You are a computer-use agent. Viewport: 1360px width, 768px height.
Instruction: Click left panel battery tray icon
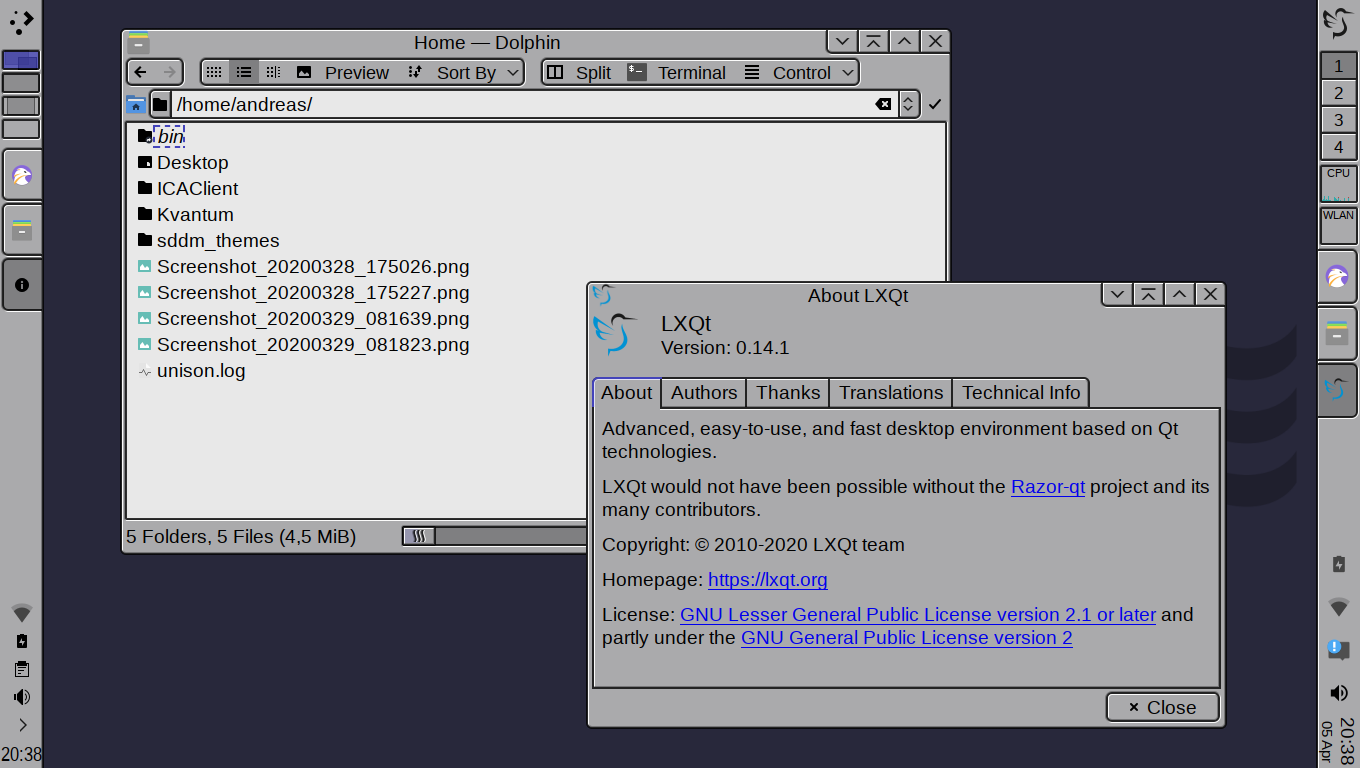(22, 641)
